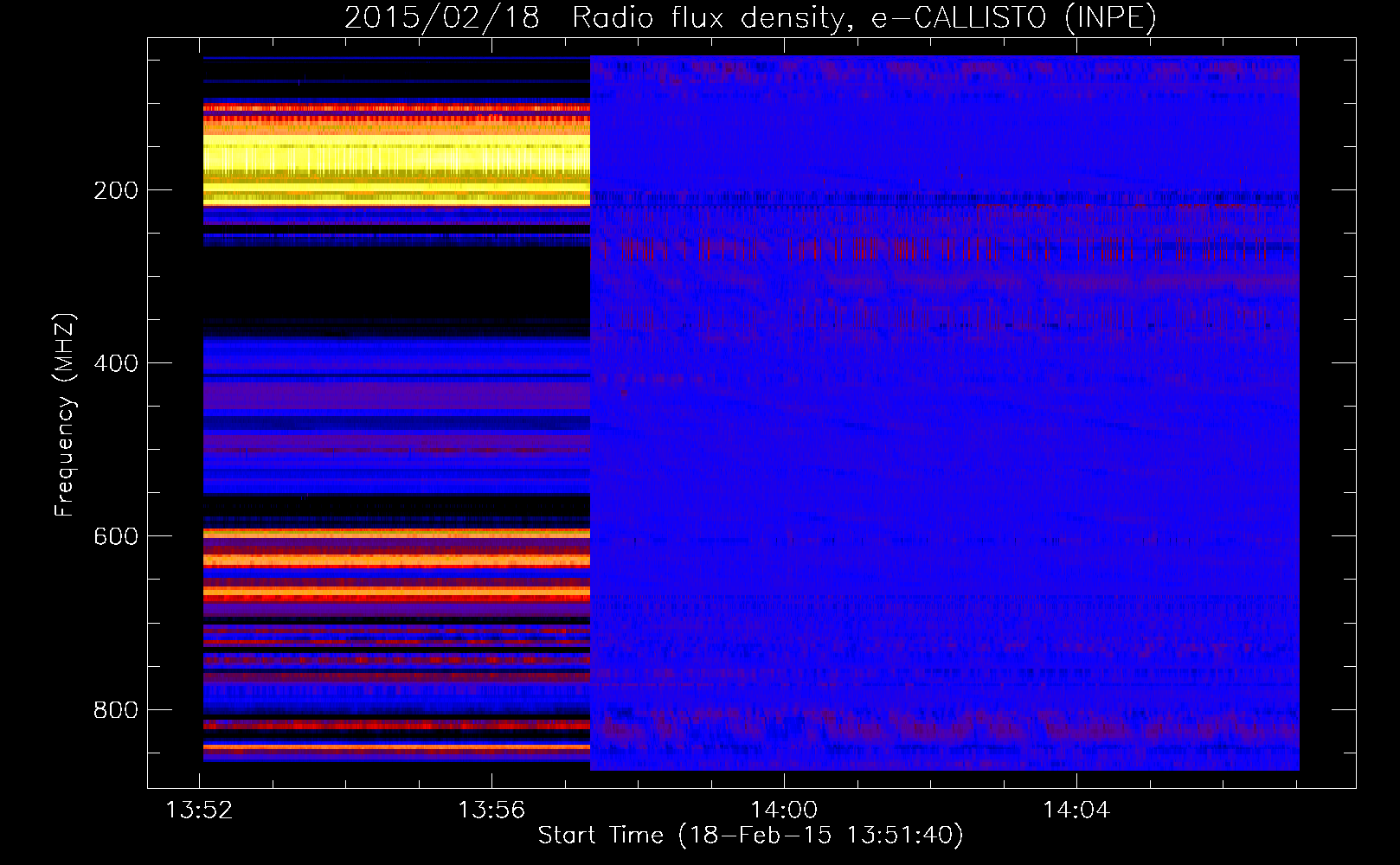Click the 14:04 time tick label
The image size is (1400, 865).
click(1076, 811)
